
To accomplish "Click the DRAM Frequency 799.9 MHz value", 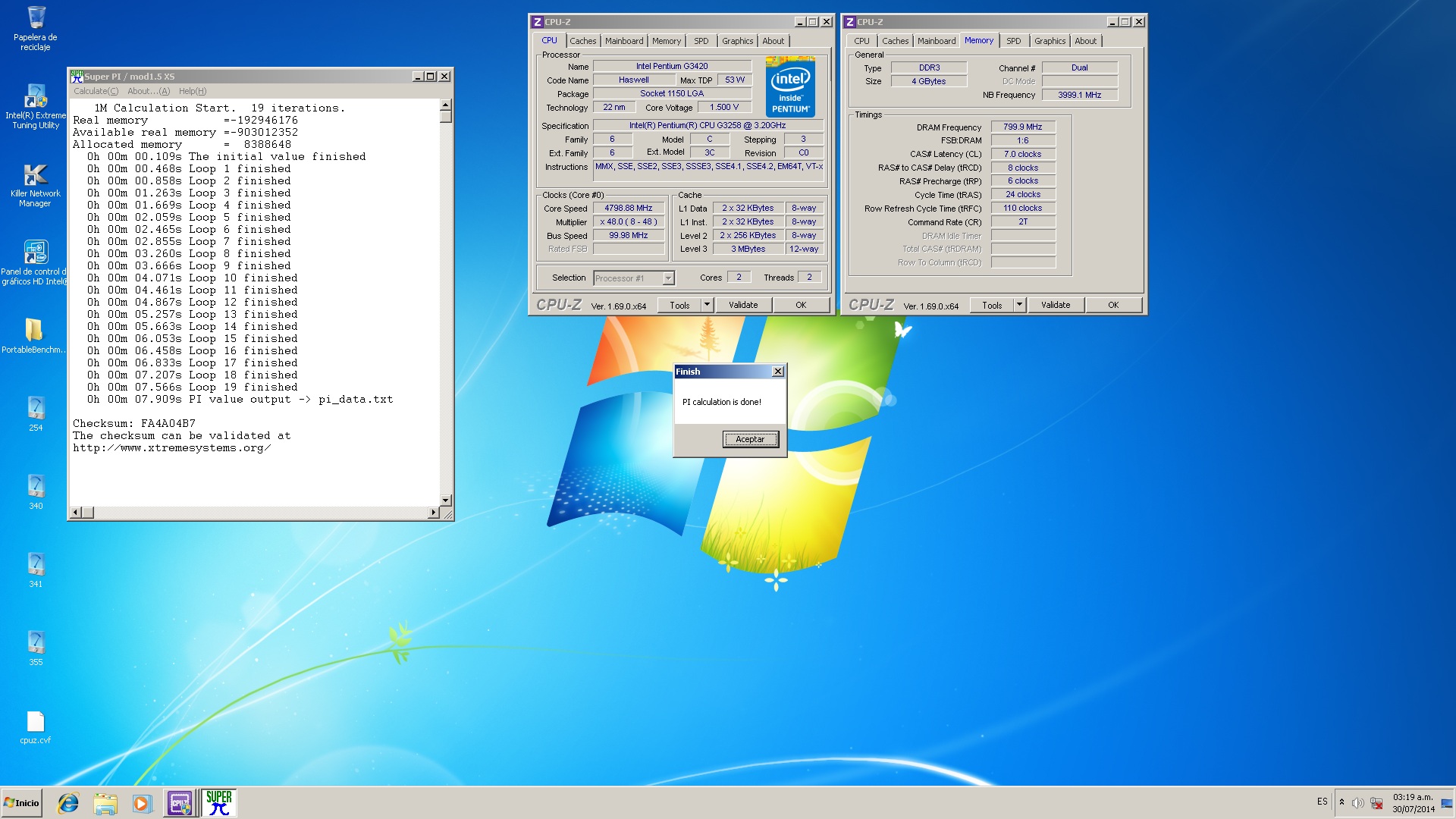I will point(1022,127).
